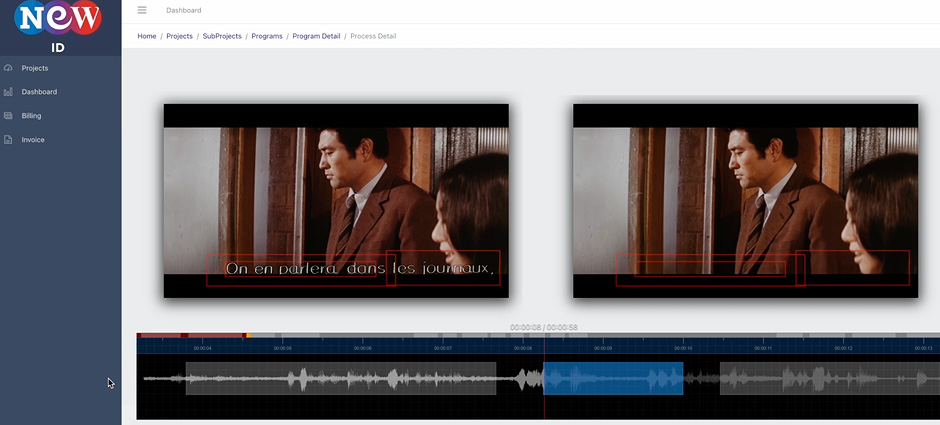Click the right video preview without subtitles
The image size is (940, 425).
tap(745, 201)
